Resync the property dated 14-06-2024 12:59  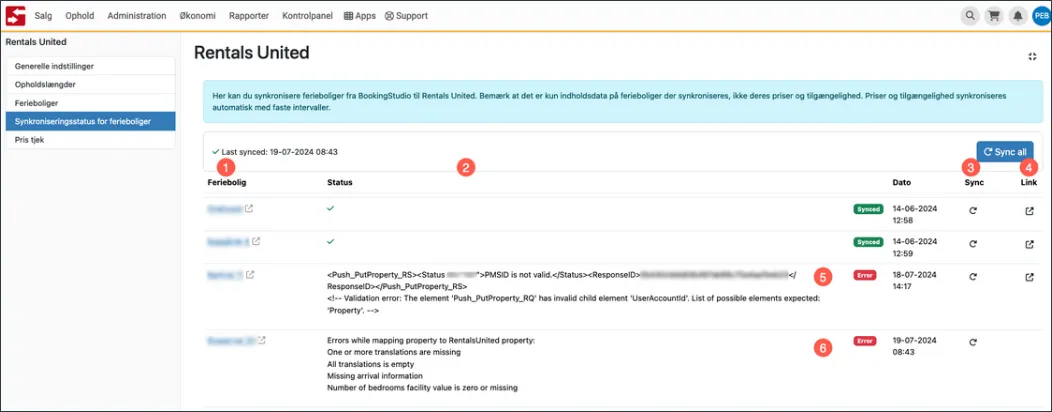(x=973, y=244)
